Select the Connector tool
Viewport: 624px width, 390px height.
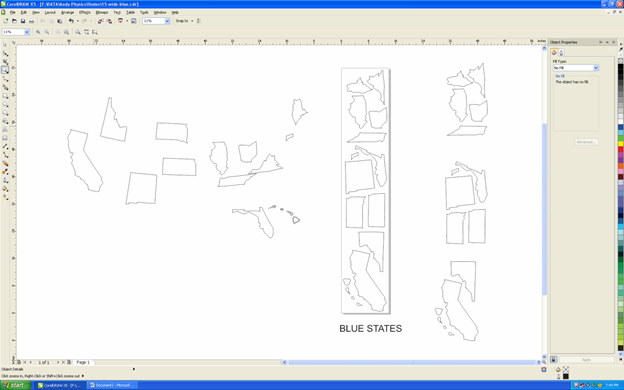click(x=5, y=155)
